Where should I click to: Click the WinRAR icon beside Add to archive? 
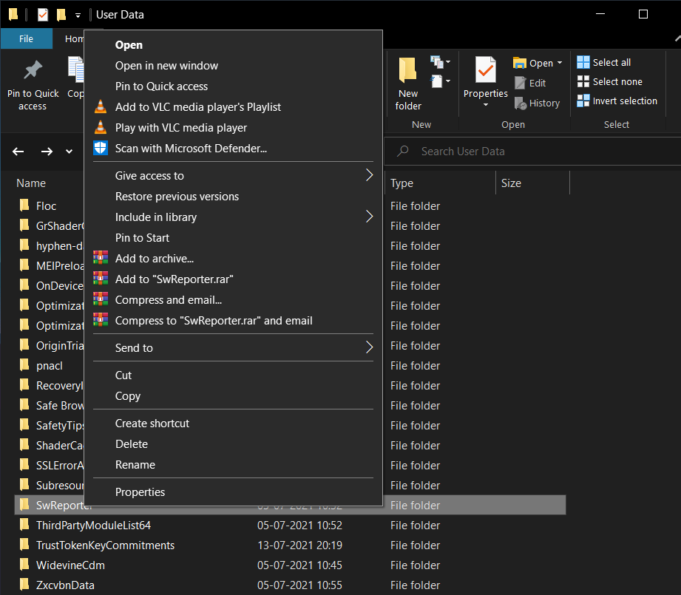pos(100,258)
